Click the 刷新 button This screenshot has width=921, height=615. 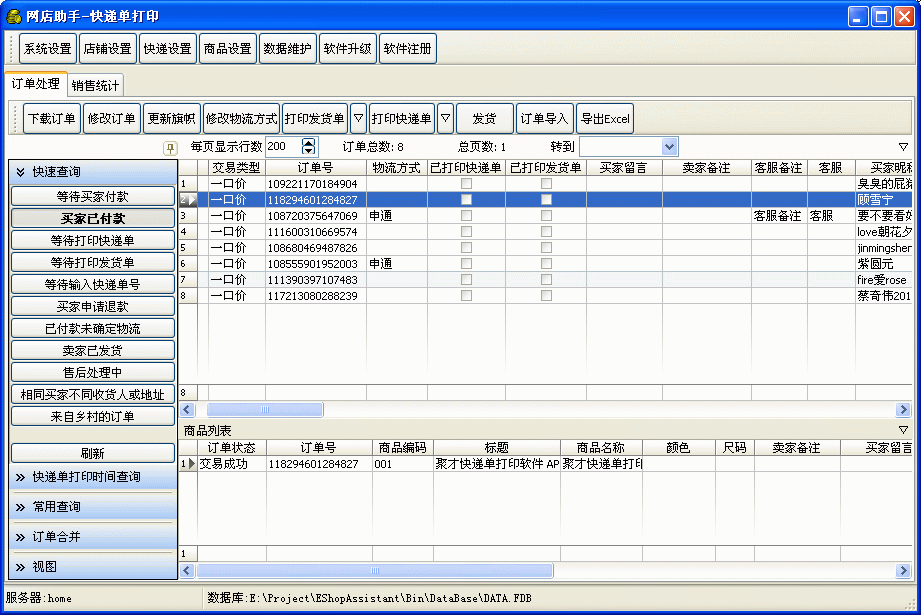pos(93,453)
